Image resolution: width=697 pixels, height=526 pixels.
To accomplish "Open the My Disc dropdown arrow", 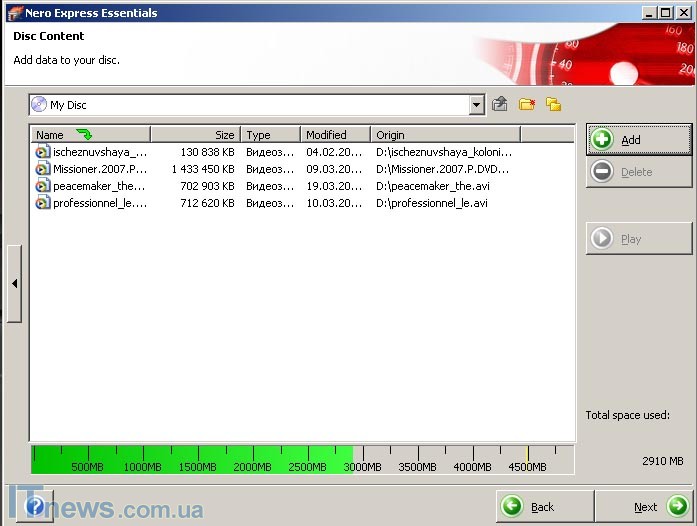I will tap(476, 104).
